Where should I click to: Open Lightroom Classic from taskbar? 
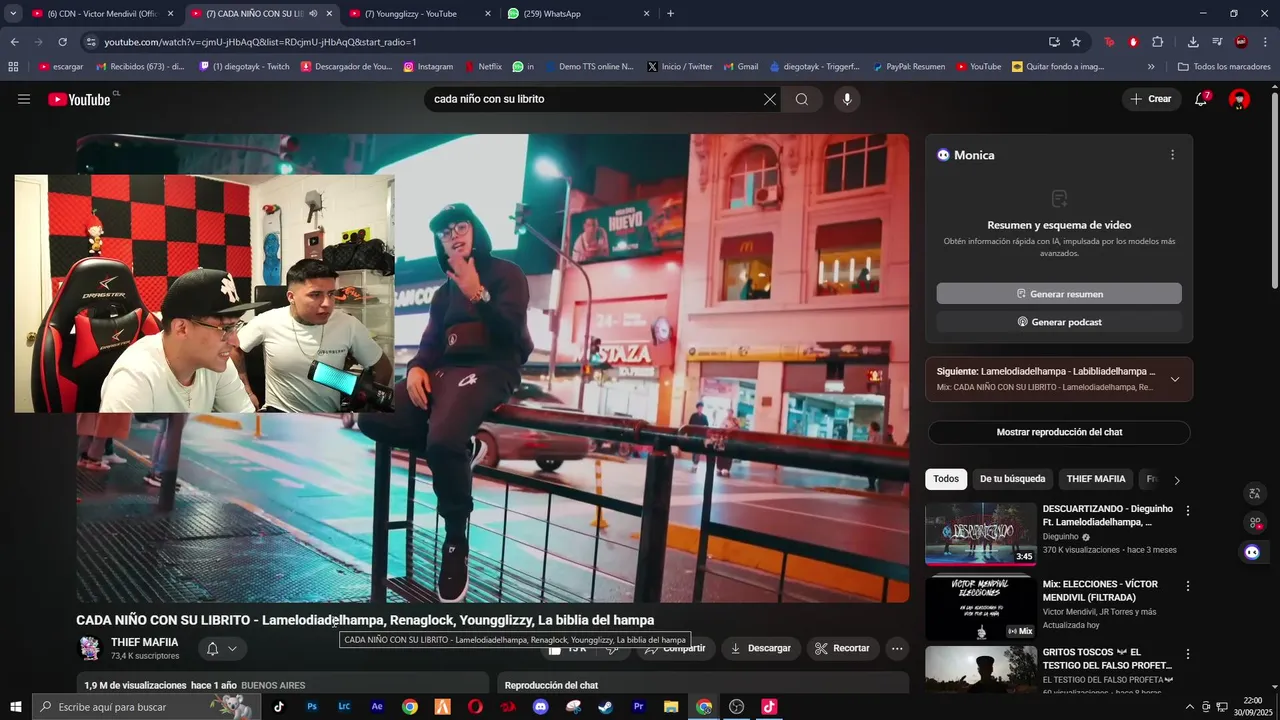[x=345, y=706]
